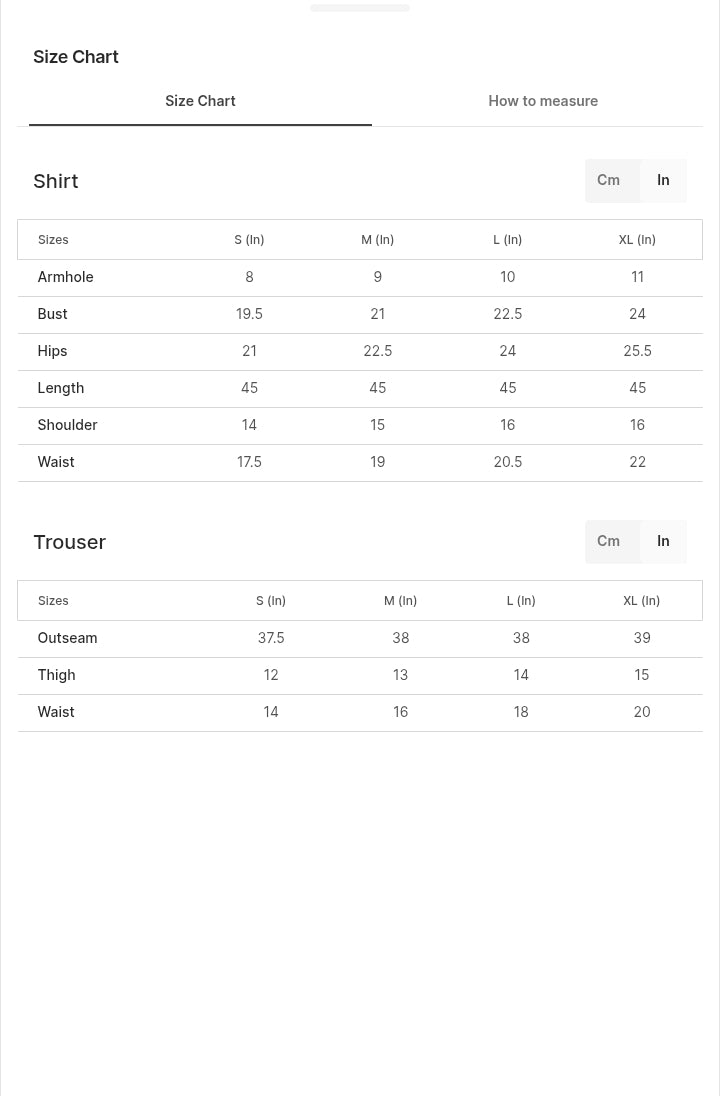The height and width of the screenshot is (1096, 720).
Task: Click the Shirt XL (In) column header
Action: click(x=637, y=240)
